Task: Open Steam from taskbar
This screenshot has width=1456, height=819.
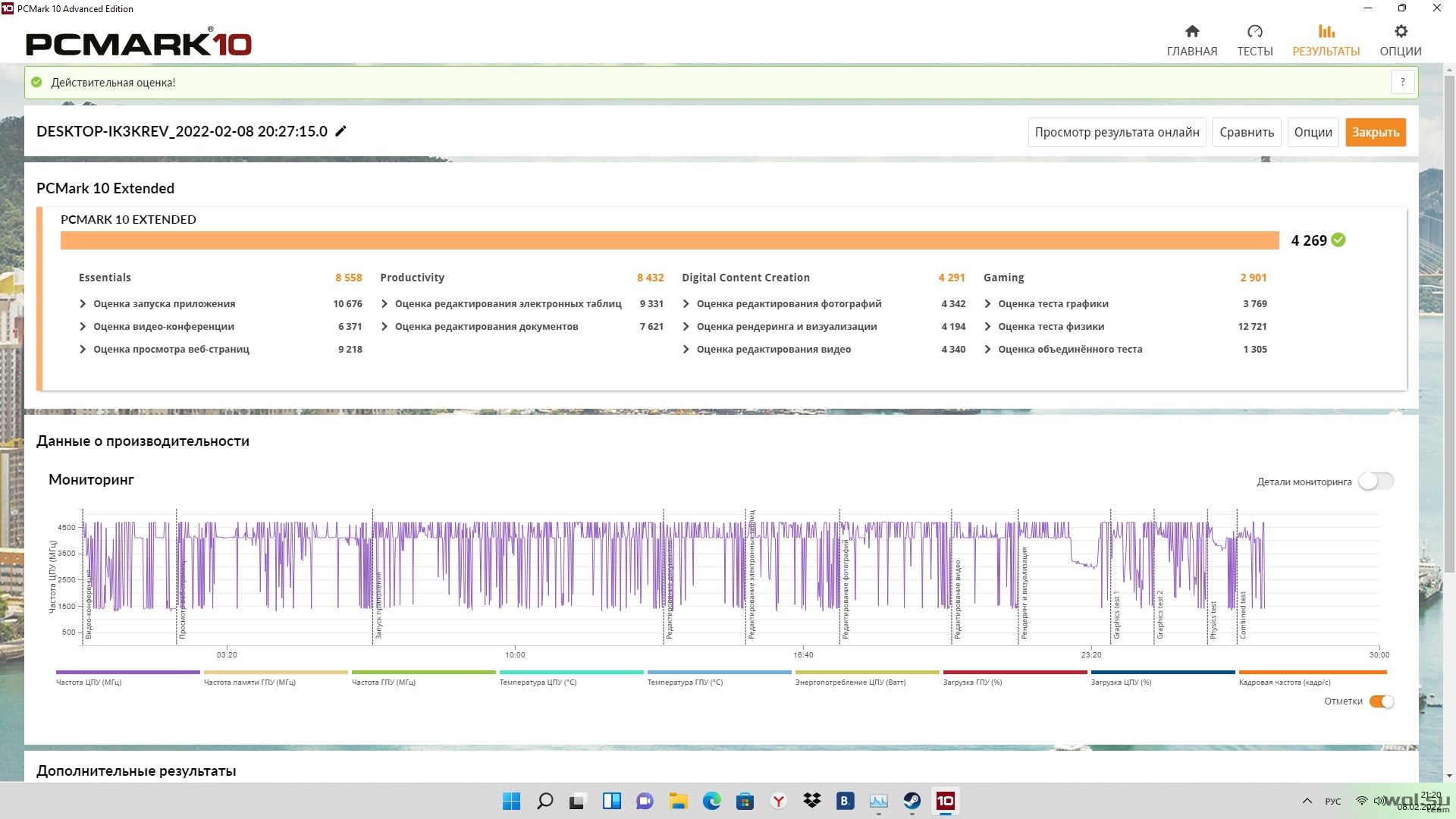Action: [x=912, y=801]
